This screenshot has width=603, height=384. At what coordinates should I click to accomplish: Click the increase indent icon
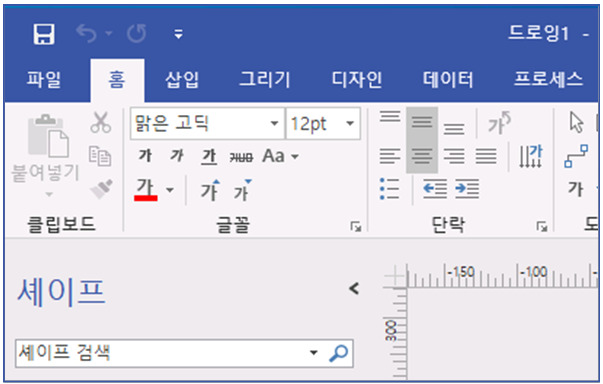pos(467,189)
